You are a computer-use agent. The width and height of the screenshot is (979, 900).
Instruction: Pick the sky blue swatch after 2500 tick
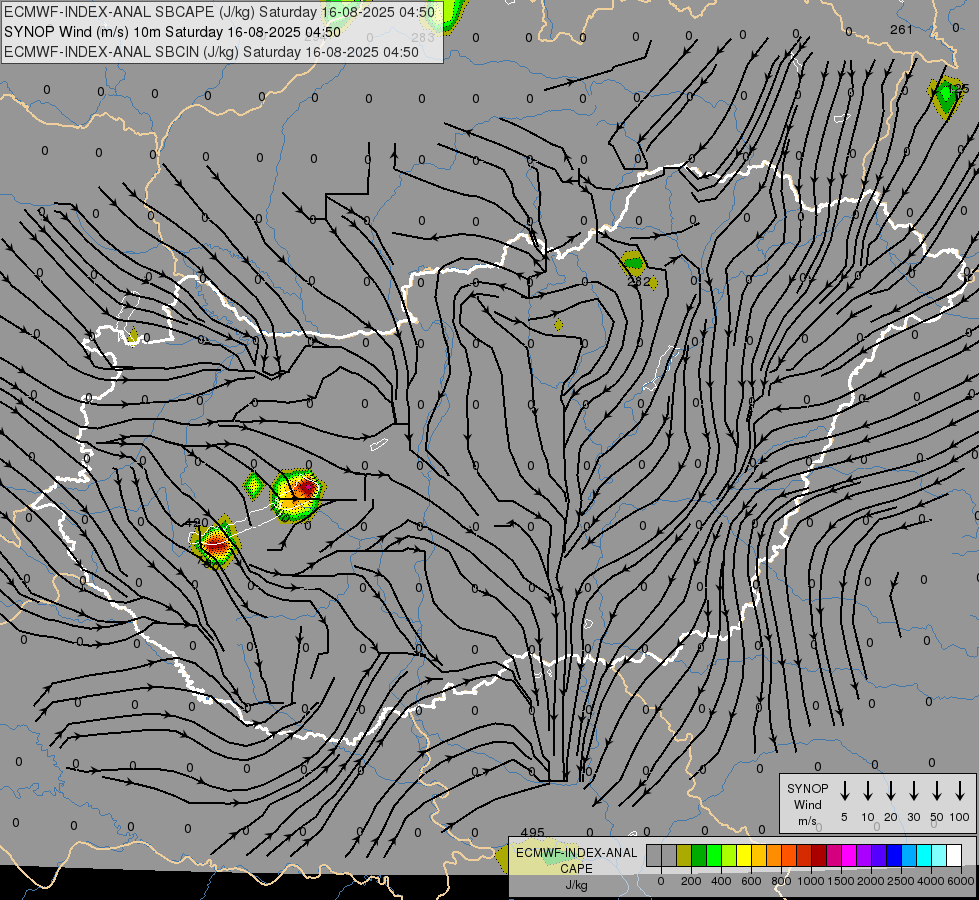(908, 855)
